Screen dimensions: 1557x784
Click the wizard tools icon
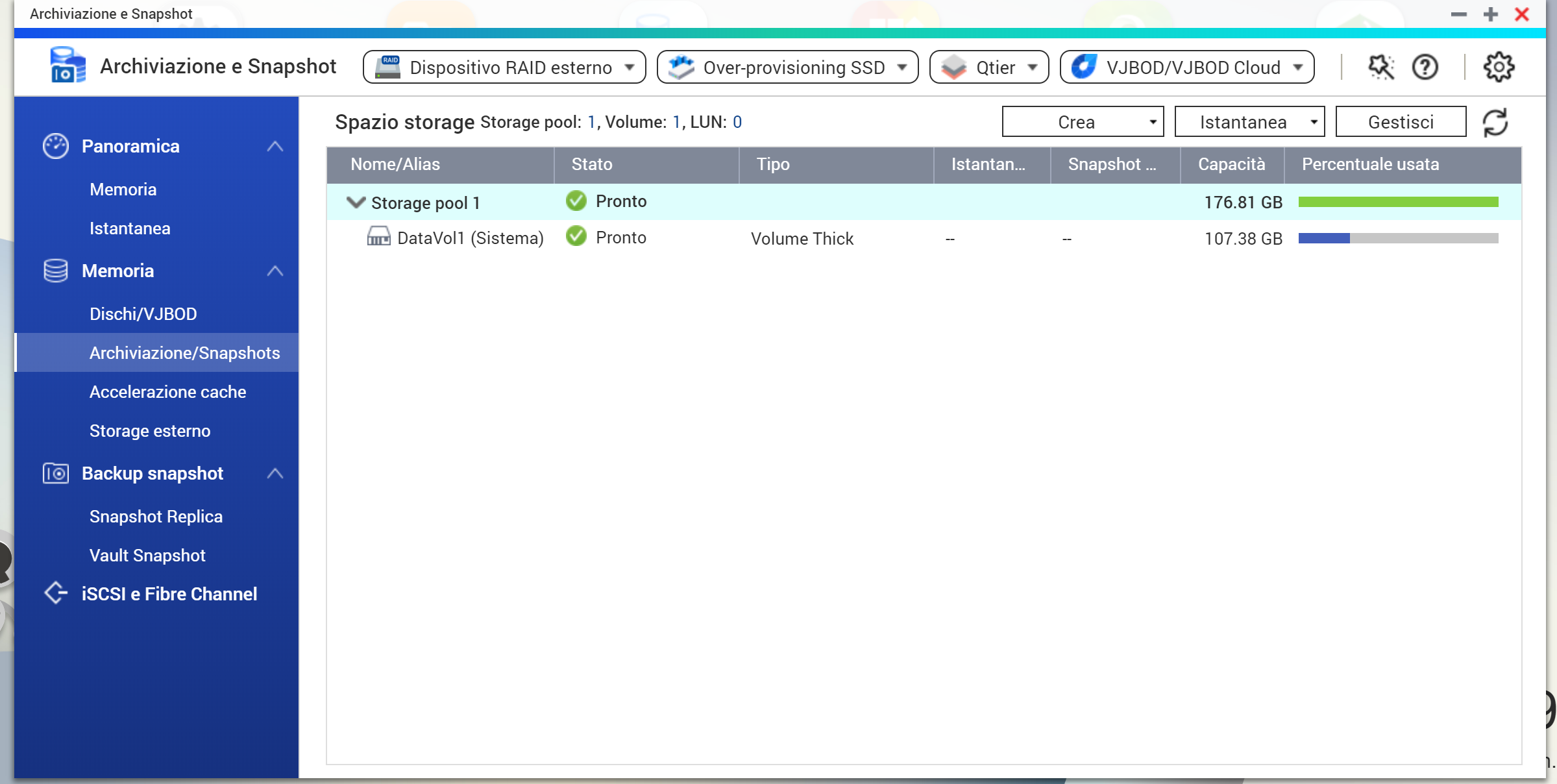point(1380,67)
